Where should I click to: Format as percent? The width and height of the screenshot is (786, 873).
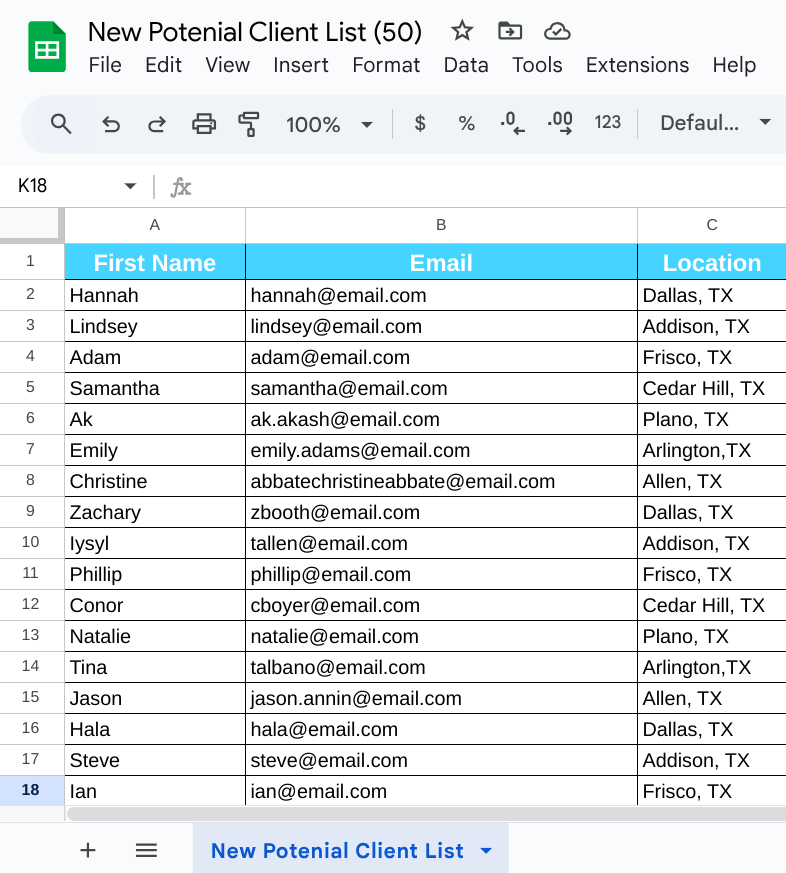[466, 123]
